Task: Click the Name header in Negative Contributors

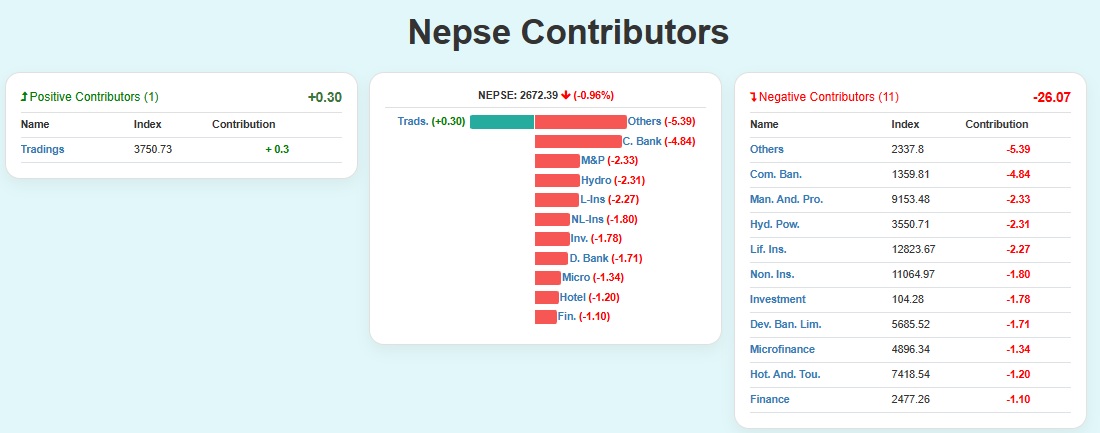Action: click(764, 124)
